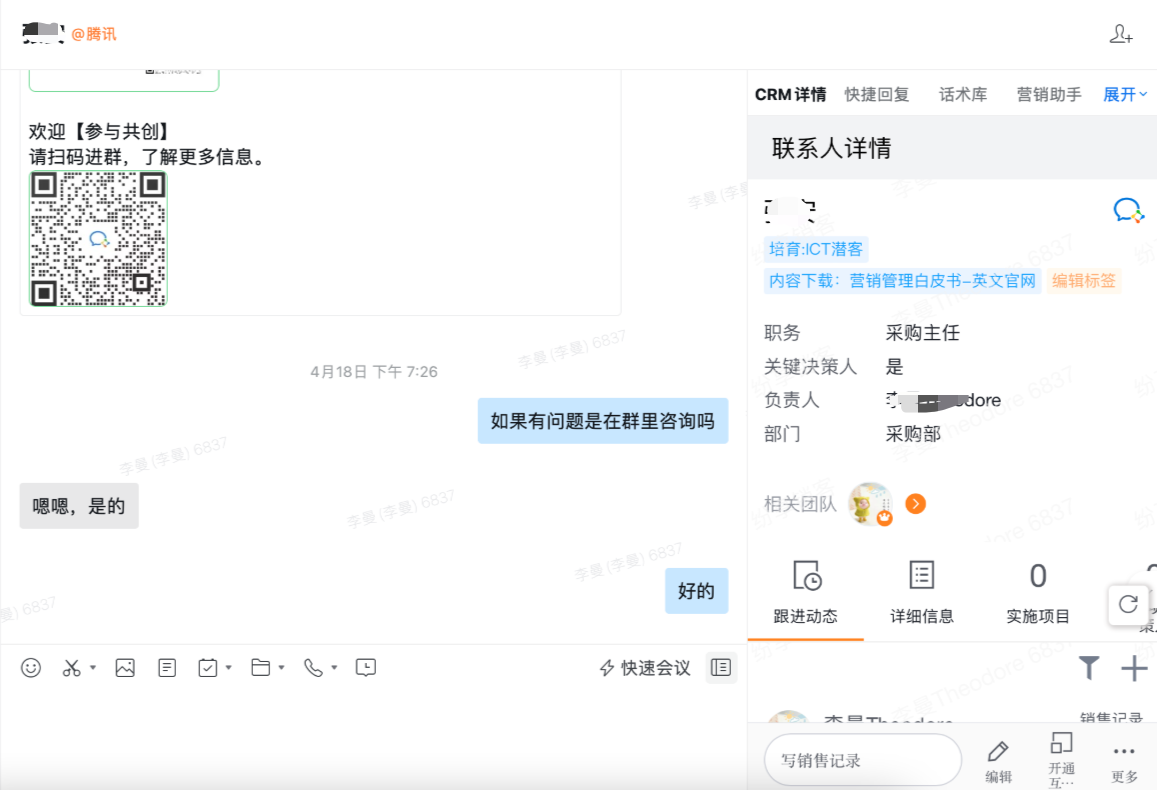Screen dimensions: 1157x790
Task: Expand phone call options arrow
Action: tap(334, 668)
